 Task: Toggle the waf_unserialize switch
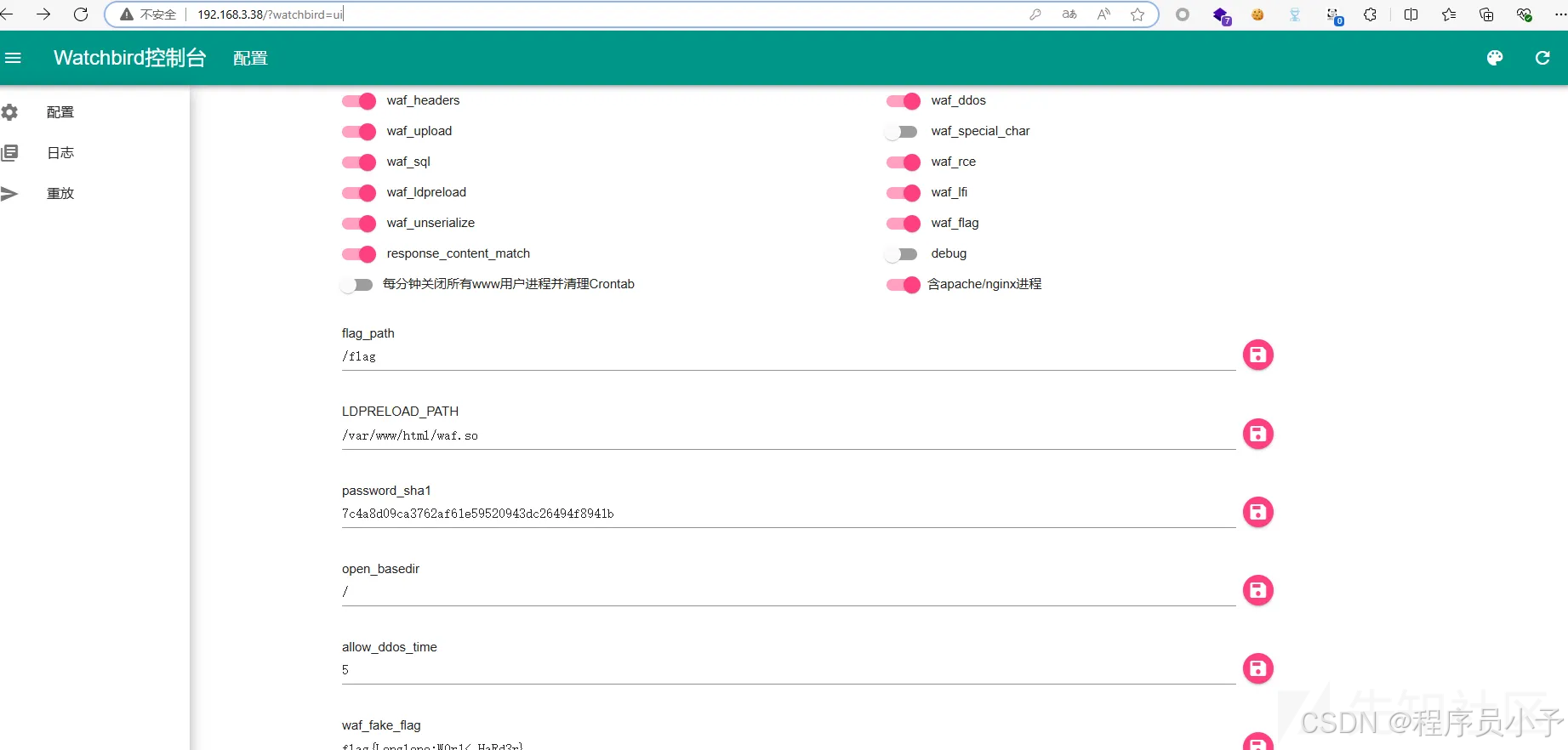[358, 224]
